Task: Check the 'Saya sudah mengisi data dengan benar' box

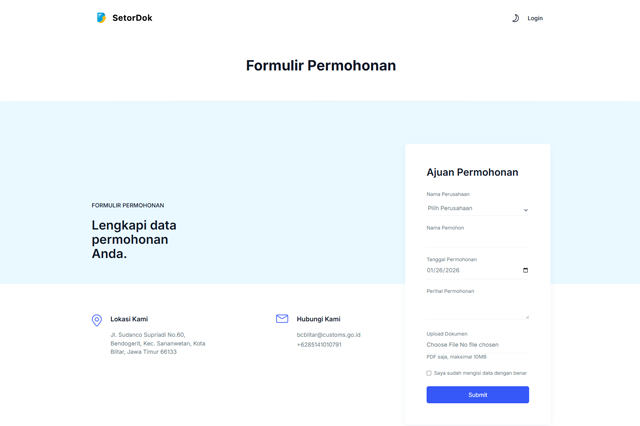Action: click(429, 373)
